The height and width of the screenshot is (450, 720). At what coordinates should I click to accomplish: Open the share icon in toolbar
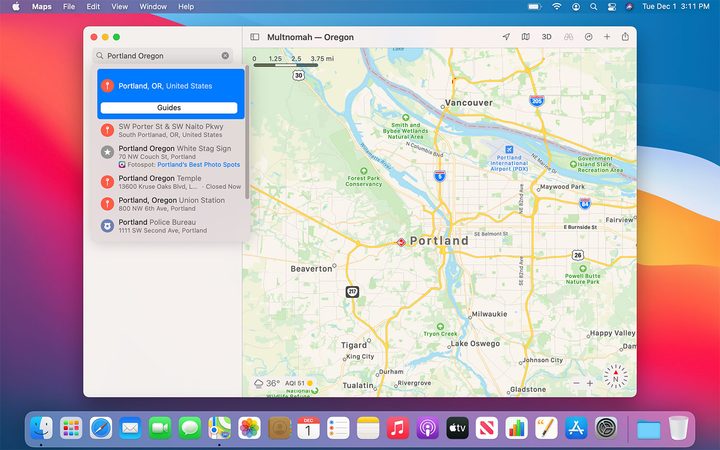[625, 37]
